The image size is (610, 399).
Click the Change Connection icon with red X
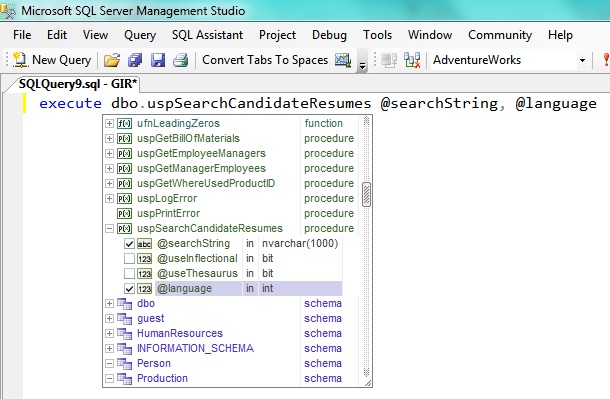pos(412,60)
